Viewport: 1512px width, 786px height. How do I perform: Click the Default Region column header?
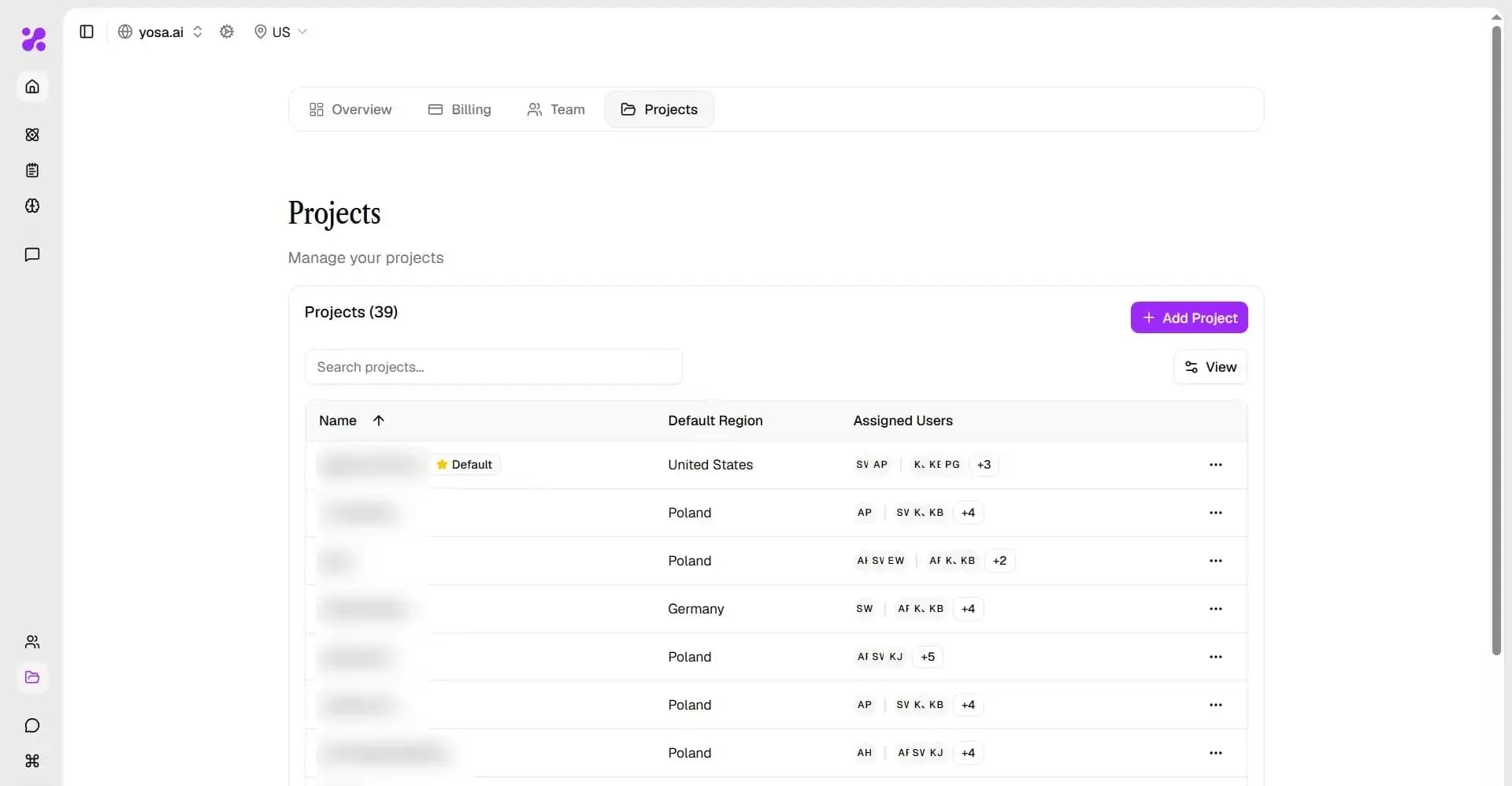[x=715, y=421]
